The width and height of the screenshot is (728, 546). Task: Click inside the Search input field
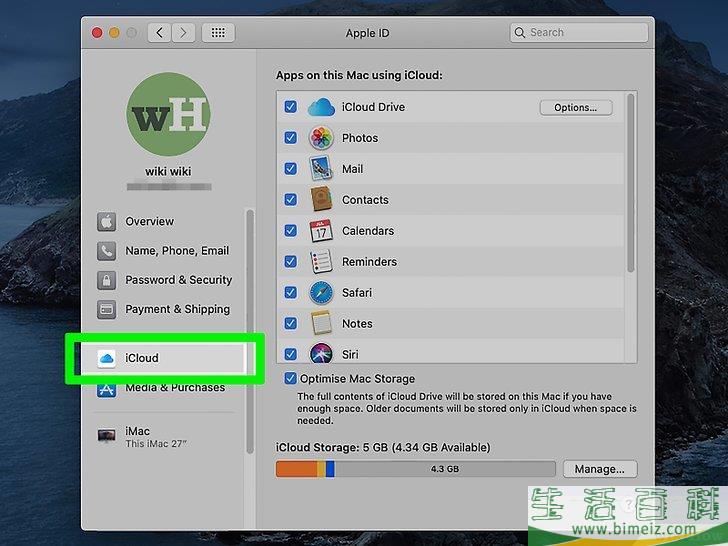tap(578, 32)
